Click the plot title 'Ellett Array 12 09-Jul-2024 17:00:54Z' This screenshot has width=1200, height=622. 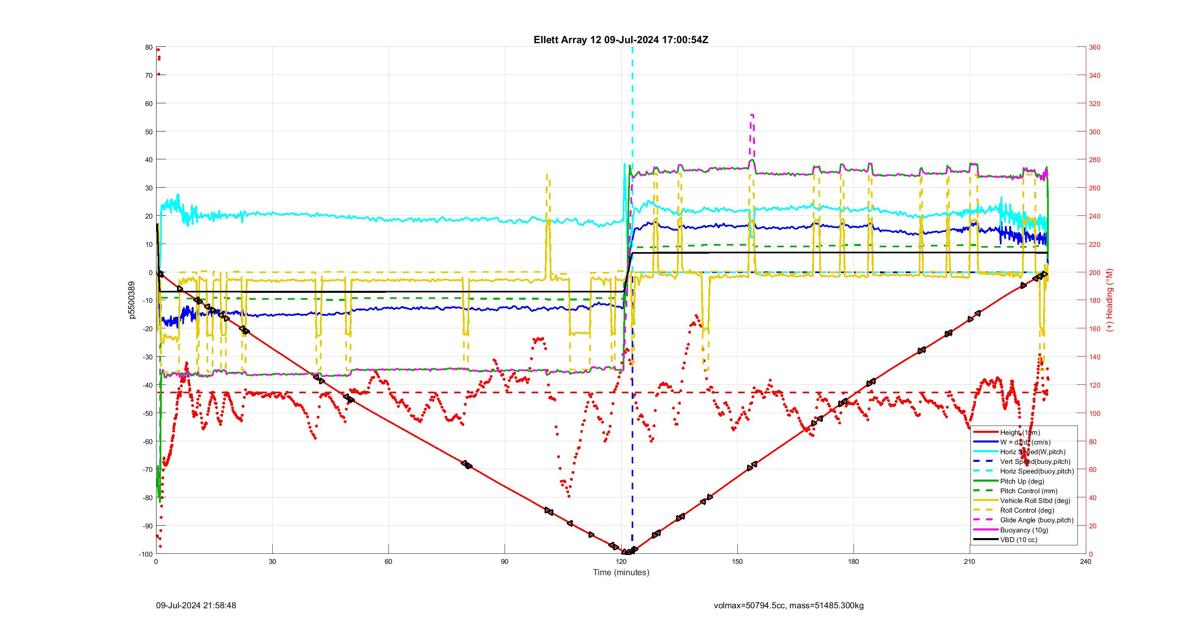[x=621, y=39]
